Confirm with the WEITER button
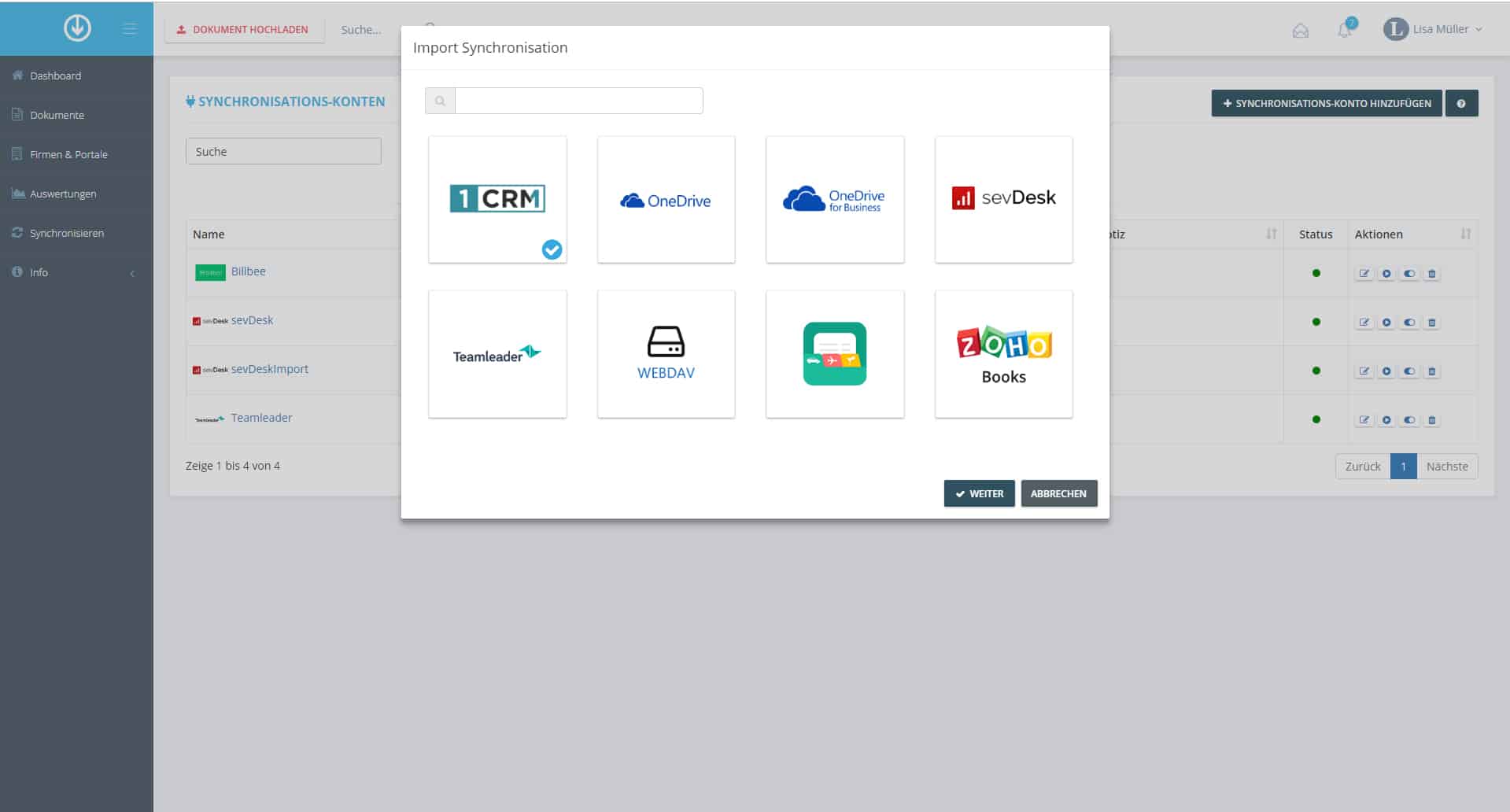Viewport: 1510px width, 812px height. pyautogui.click(x=979, y=493)
